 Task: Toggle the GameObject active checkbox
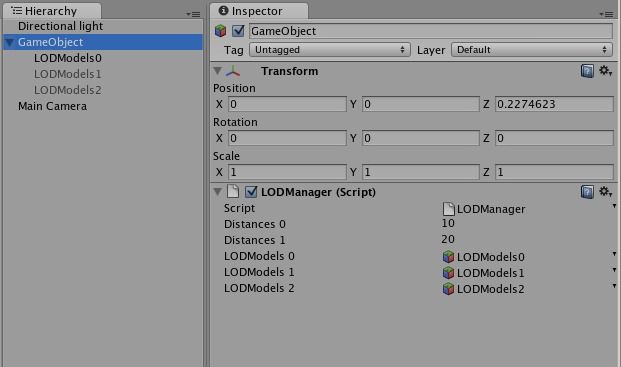238,31
